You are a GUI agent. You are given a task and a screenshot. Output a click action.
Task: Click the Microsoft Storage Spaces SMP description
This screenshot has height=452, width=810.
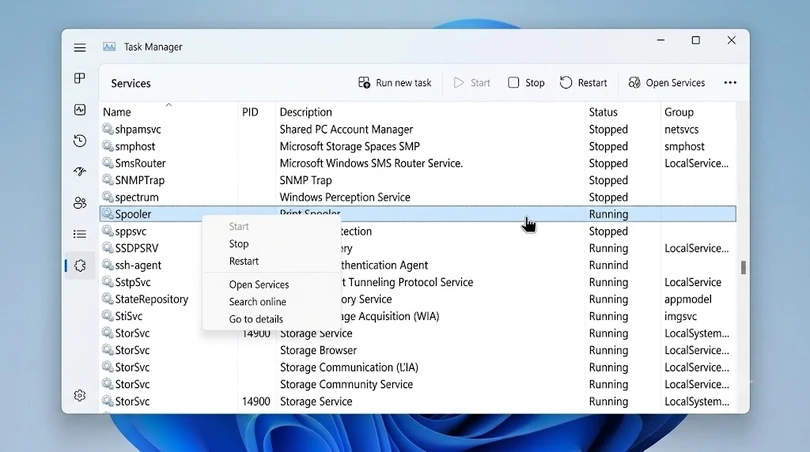click(x=350, y=146)
